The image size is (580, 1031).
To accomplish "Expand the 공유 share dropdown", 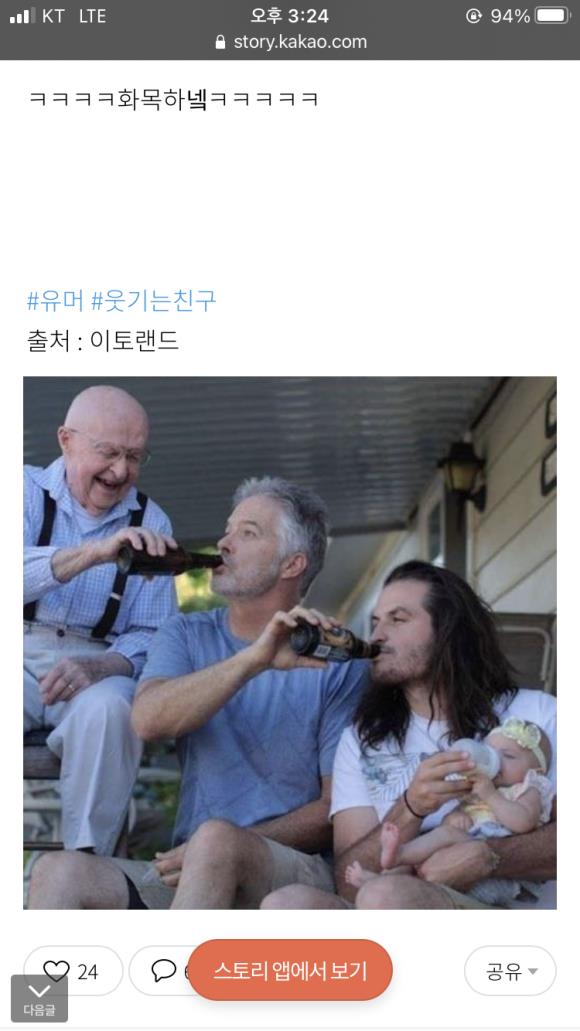I will (x=510, y=971).
